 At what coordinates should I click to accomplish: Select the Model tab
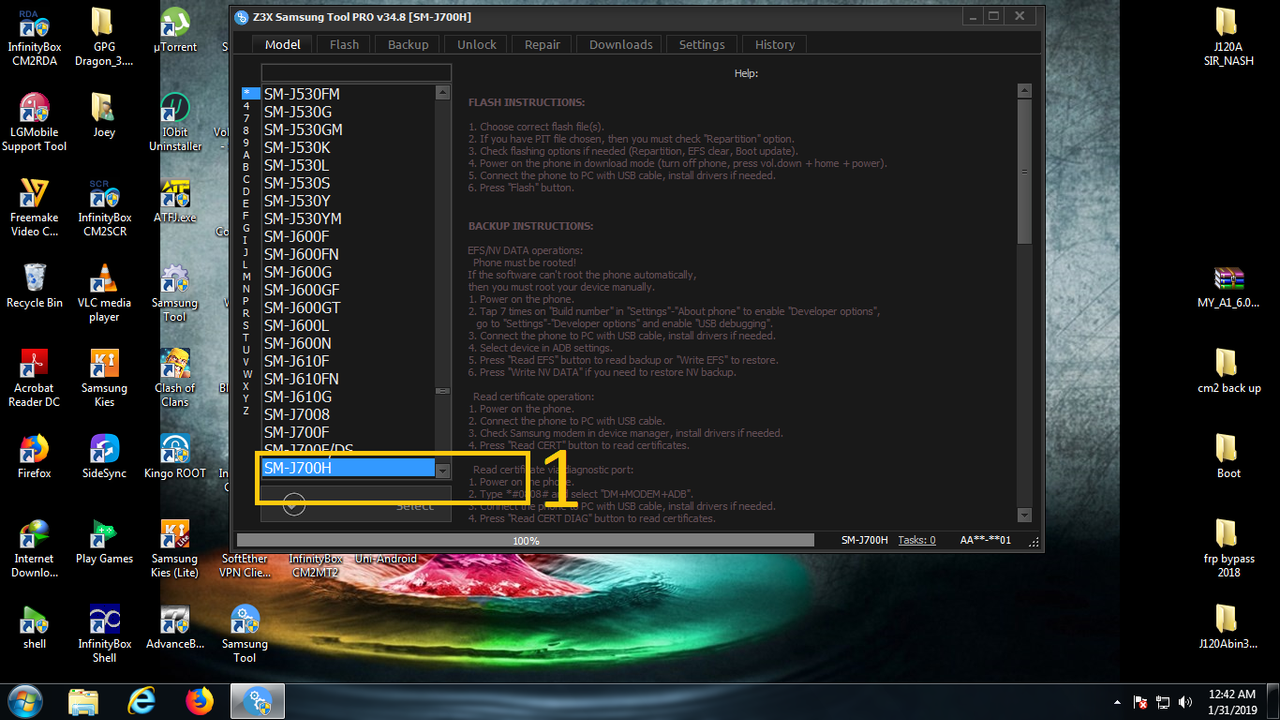click(283, 44)
